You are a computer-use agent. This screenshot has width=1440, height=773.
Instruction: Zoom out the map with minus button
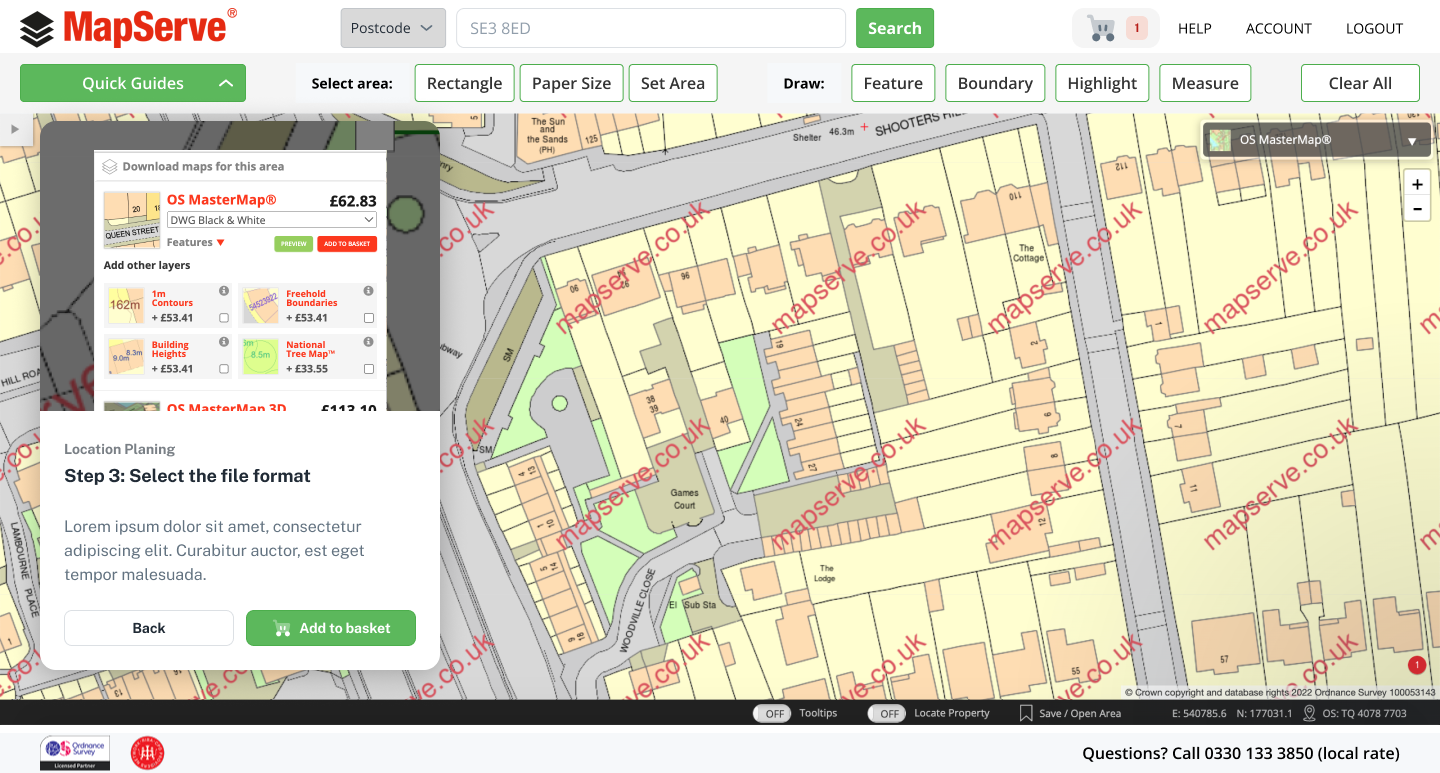1417,208
